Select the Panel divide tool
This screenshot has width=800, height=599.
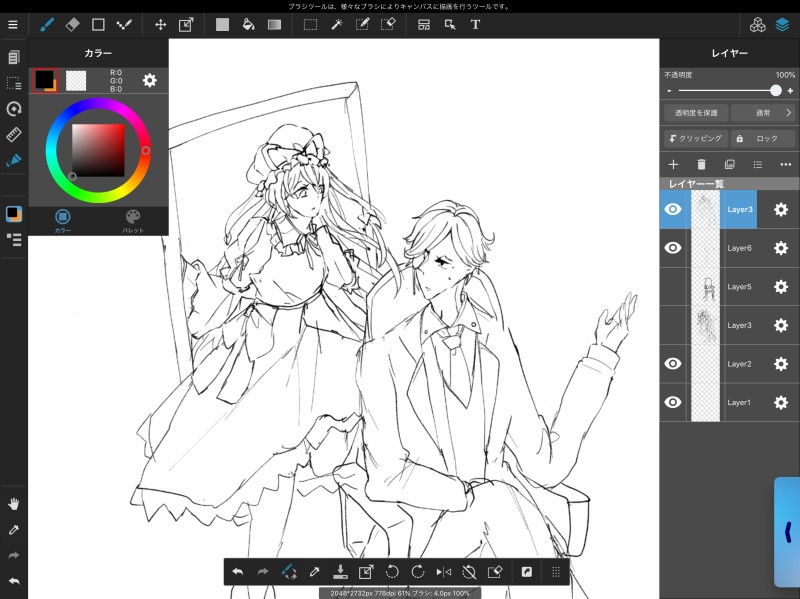[424, 24]
